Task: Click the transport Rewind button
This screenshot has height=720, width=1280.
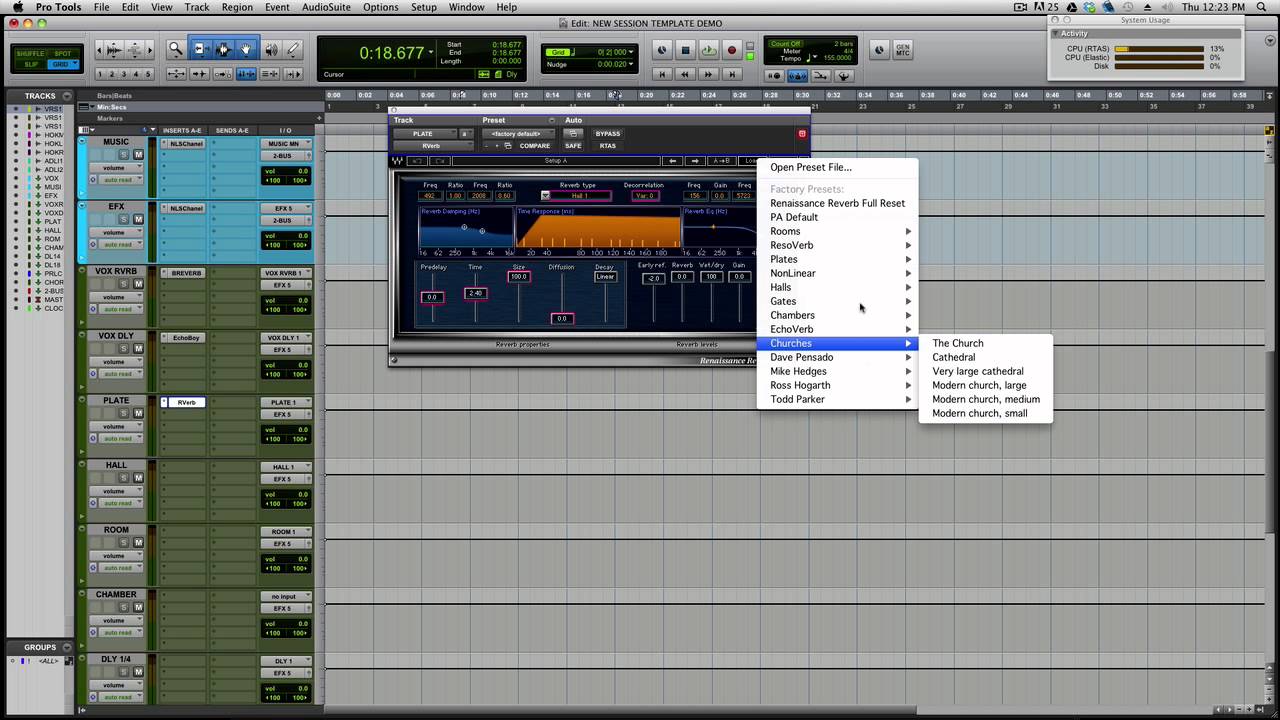Action: click(685, 74)
